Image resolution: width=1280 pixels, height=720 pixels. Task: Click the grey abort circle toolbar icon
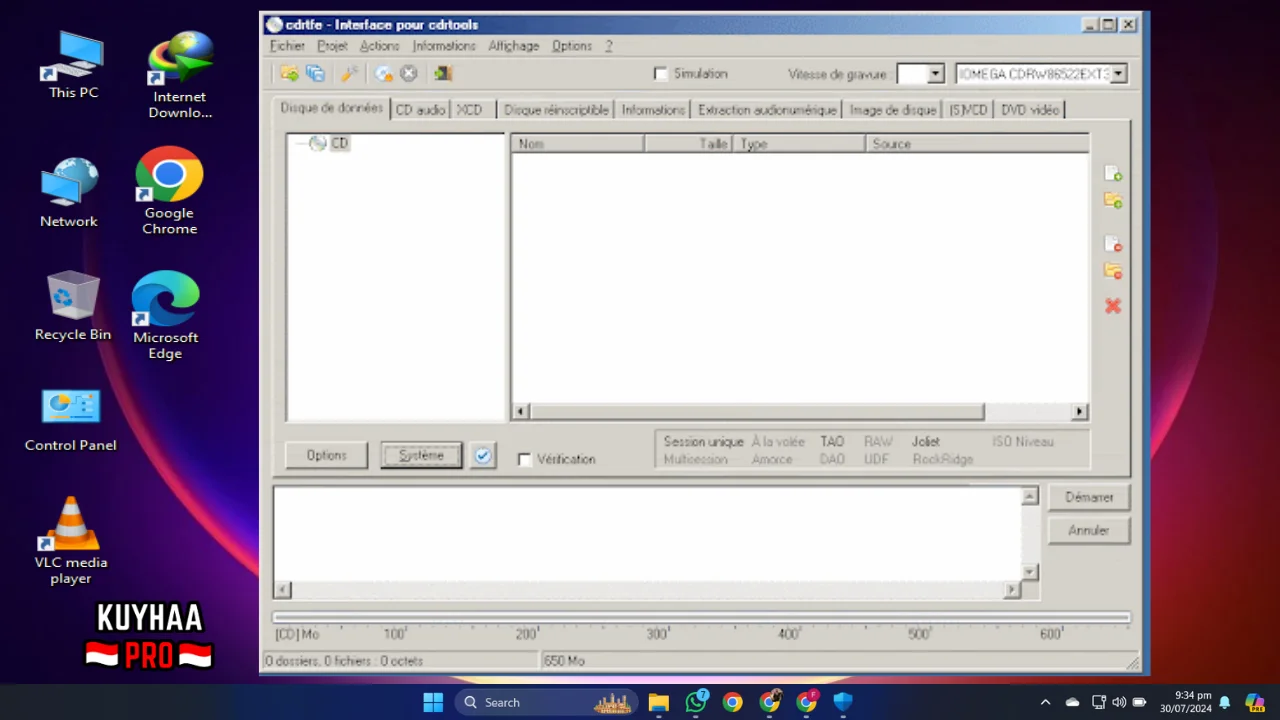click(x=409, y=73)
